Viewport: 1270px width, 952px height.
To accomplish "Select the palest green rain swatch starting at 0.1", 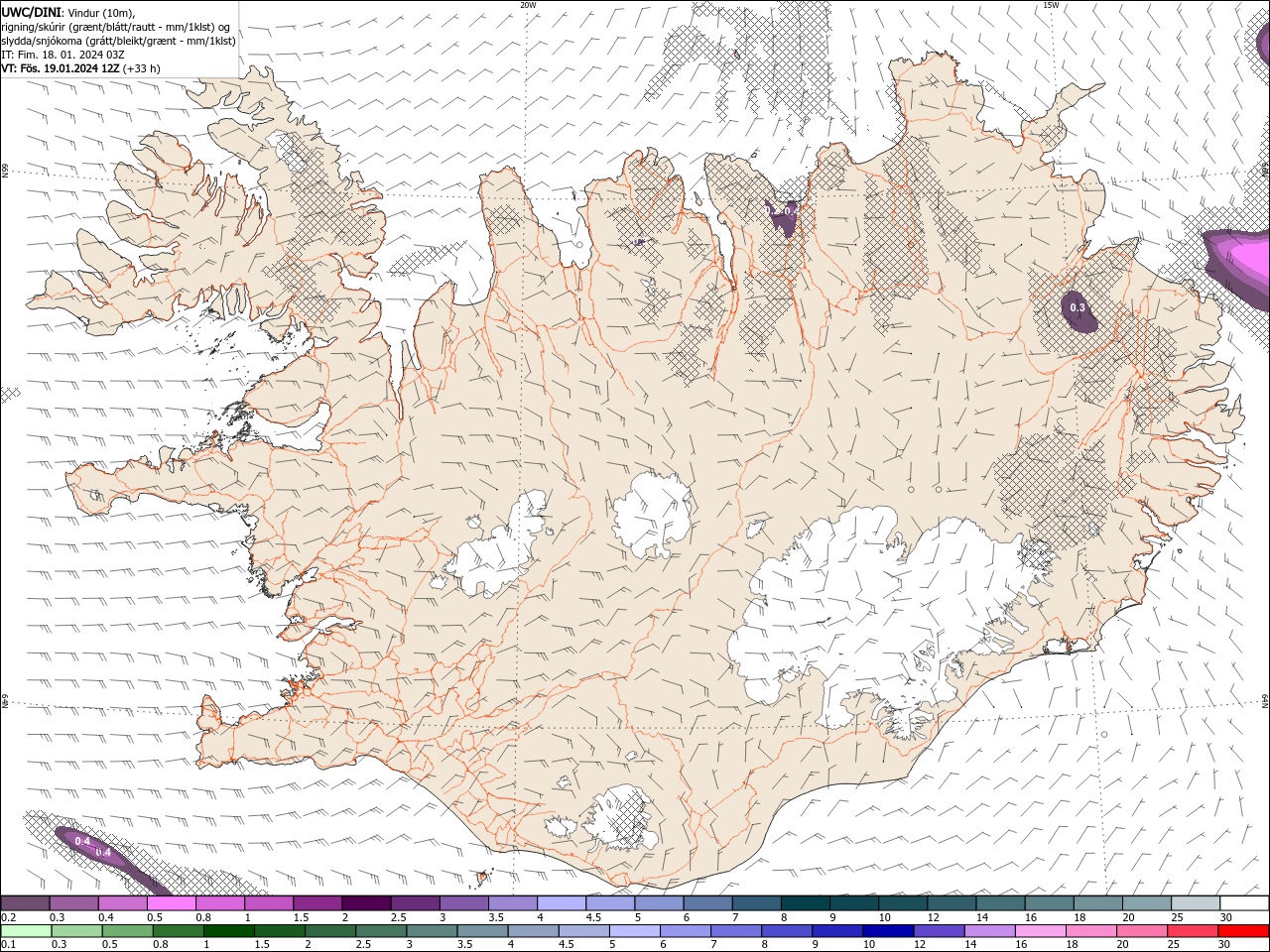I will (x=26, y=931).
